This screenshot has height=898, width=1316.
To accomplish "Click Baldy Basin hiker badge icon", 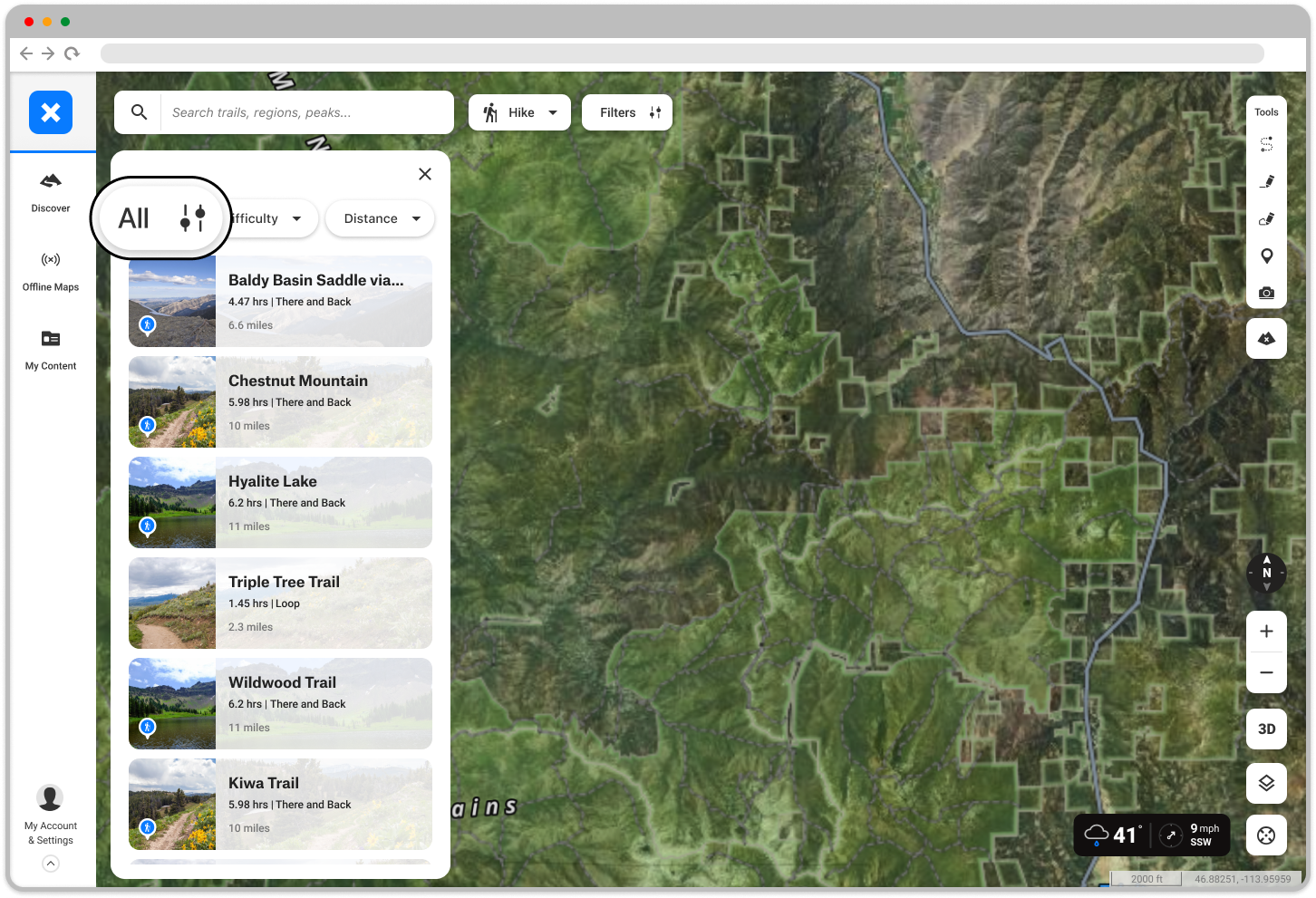I will click(147, 324).
